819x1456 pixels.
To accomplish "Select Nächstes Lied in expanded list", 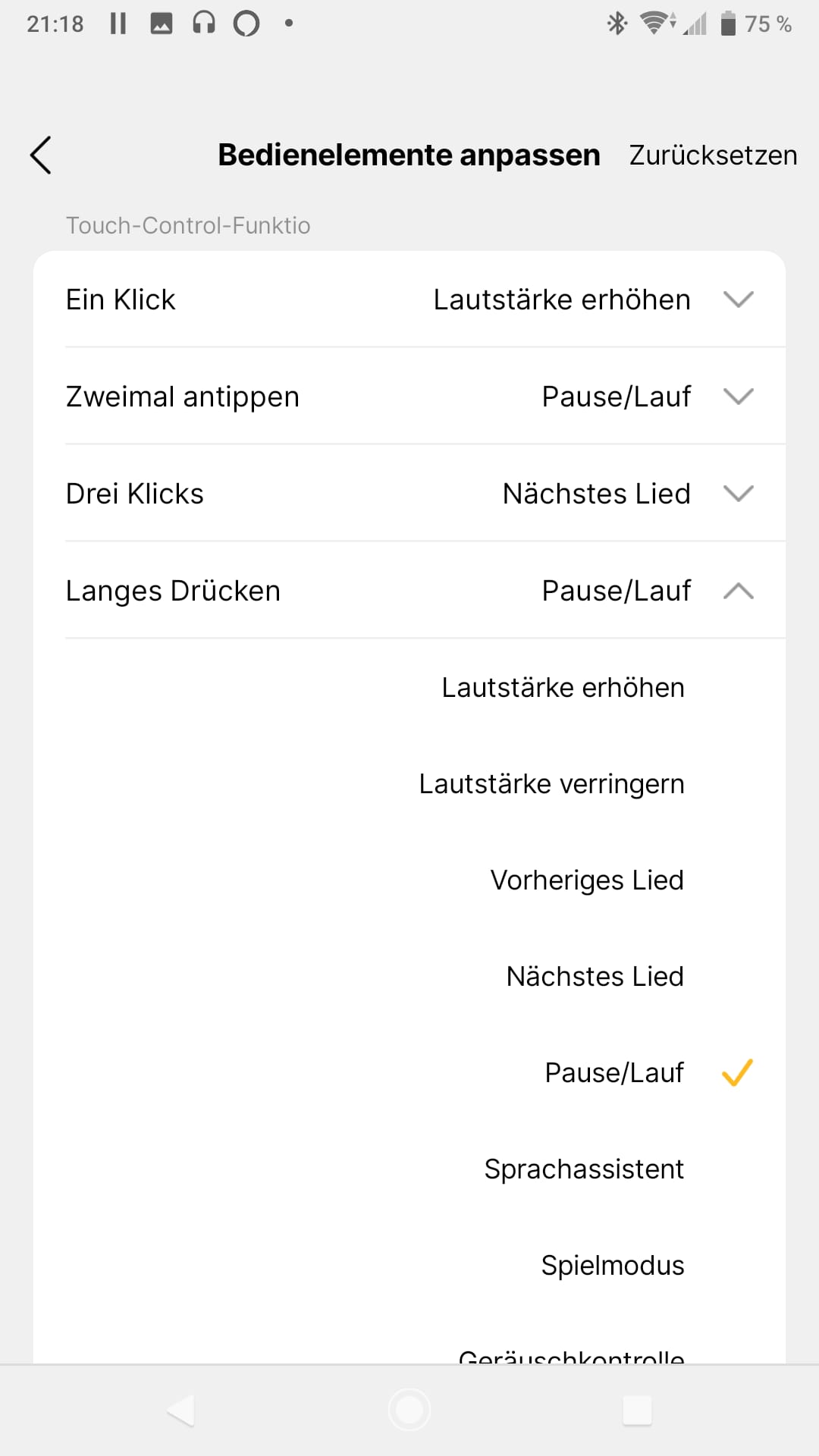I will pos(595,977).
